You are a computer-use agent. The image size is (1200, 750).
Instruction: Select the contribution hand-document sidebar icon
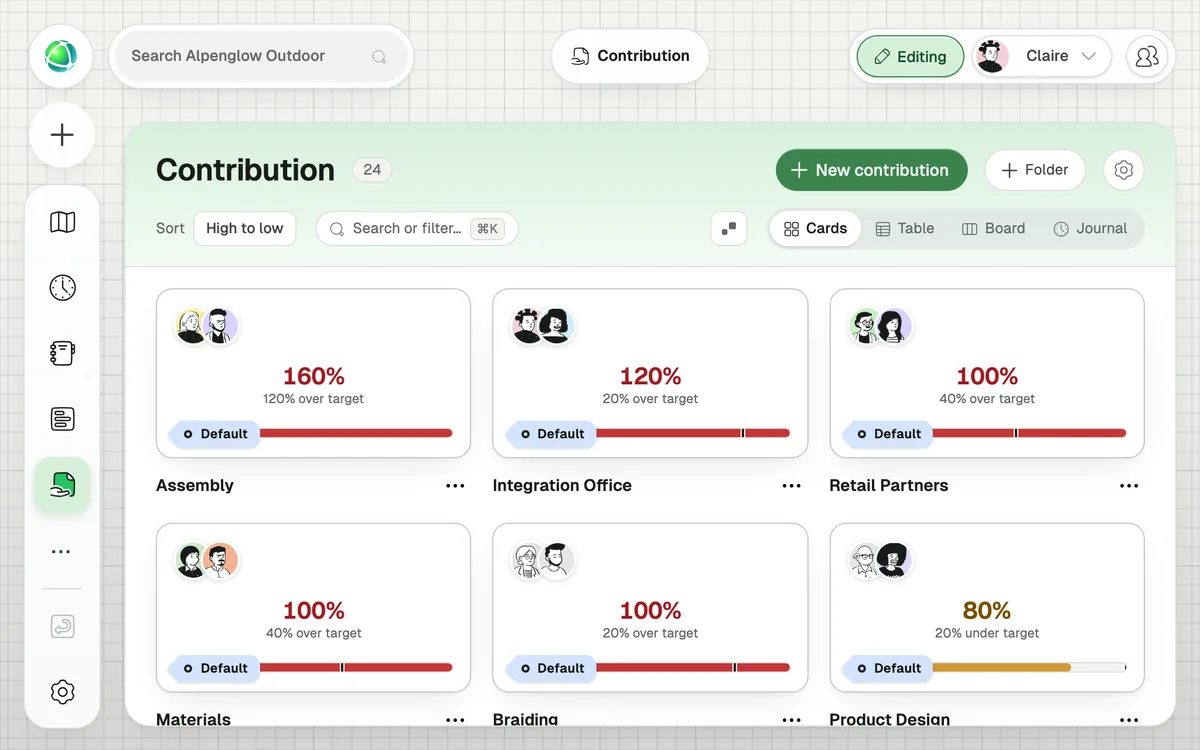click(x=62, y=485)
